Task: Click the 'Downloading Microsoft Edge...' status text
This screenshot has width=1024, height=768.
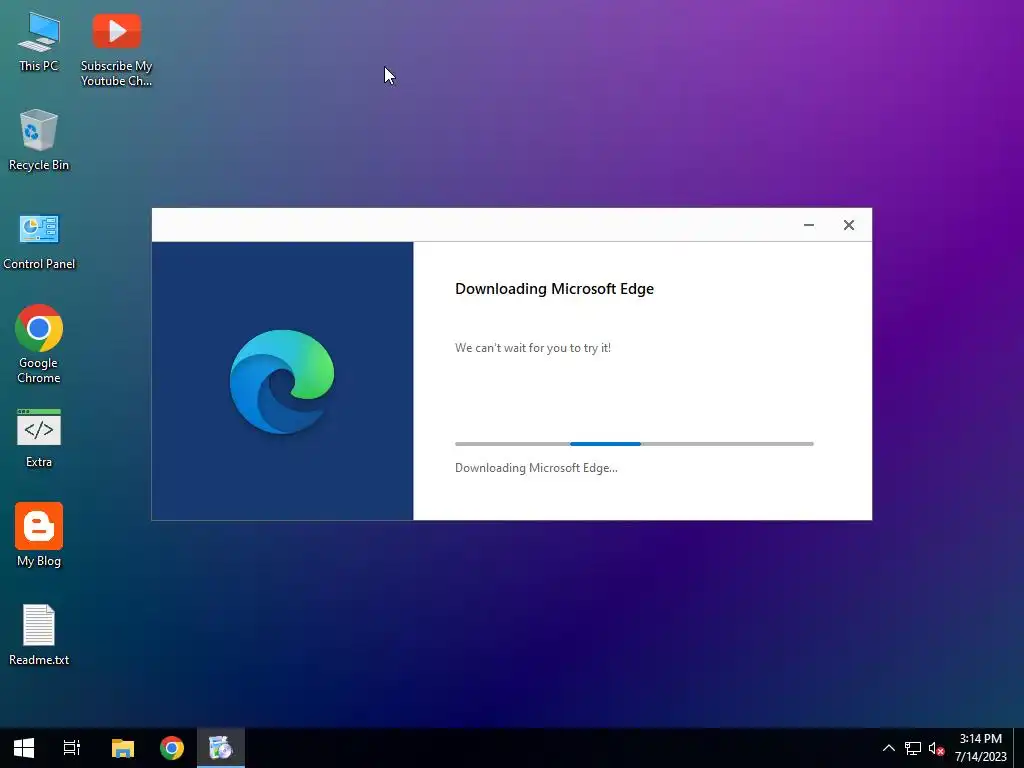Action: tap(536, 468)
